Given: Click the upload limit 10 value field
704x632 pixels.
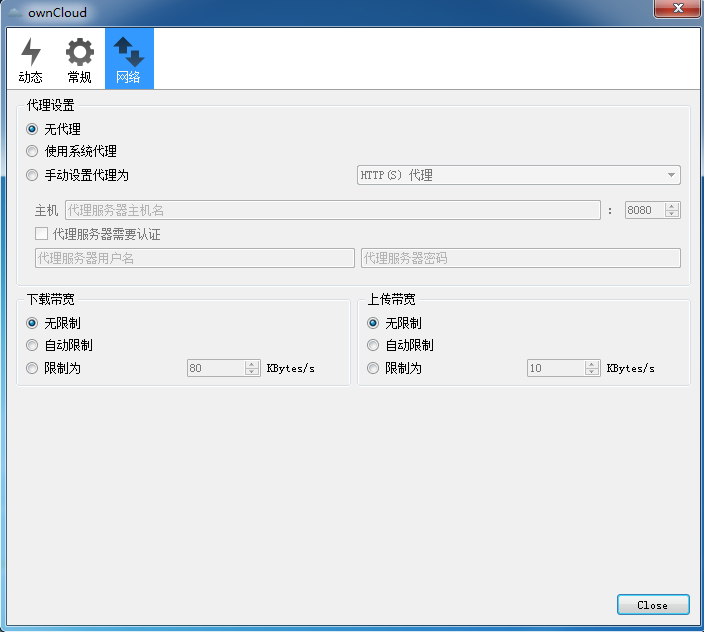Looking at the screenshot, I should [556, 368].
